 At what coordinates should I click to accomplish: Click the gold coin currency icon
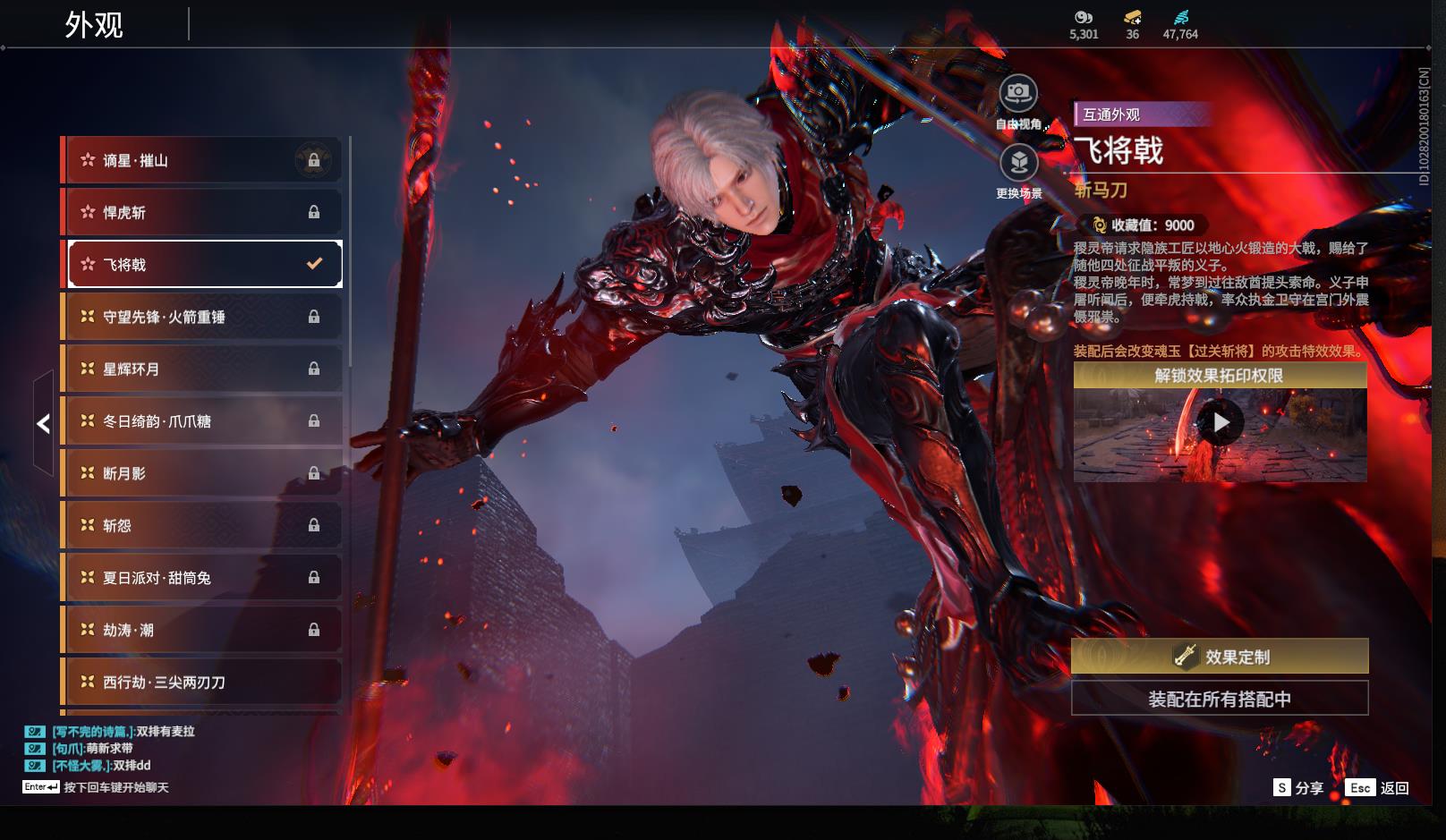[1084, 17]
